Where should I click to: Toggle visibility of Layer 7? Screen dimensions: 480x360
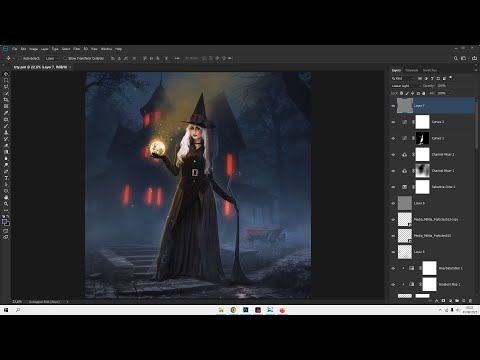pyautogui.click(x=393, y=106)
